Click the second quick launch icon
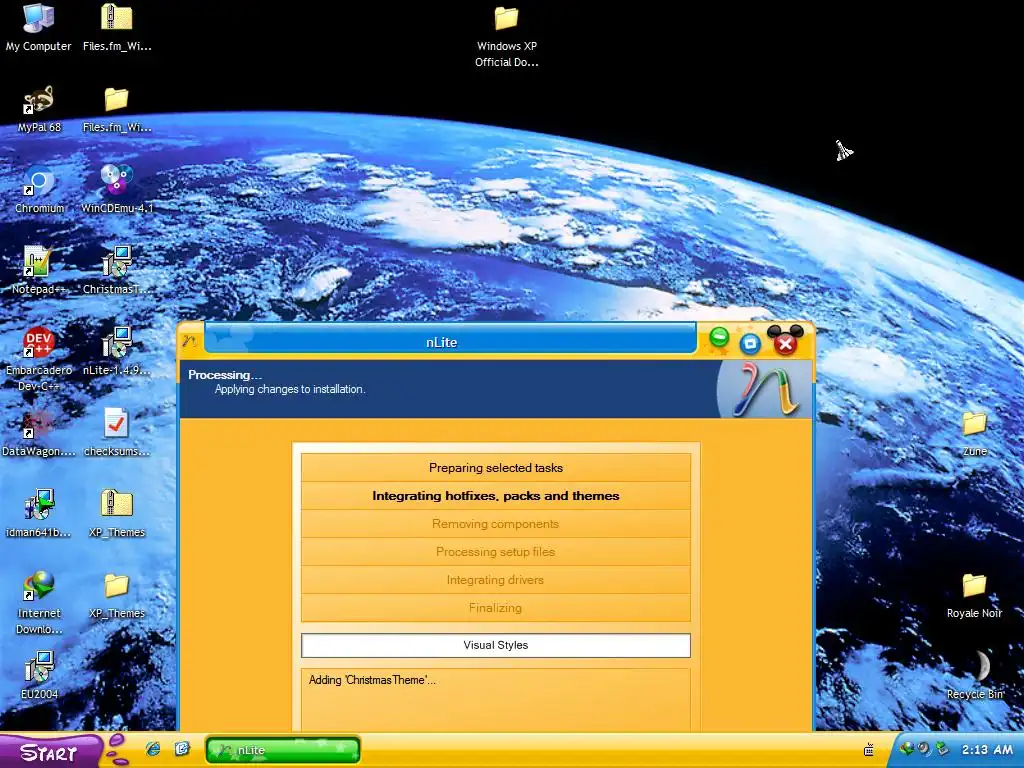This screenshot has height=768, width=1024. [182, 749]
